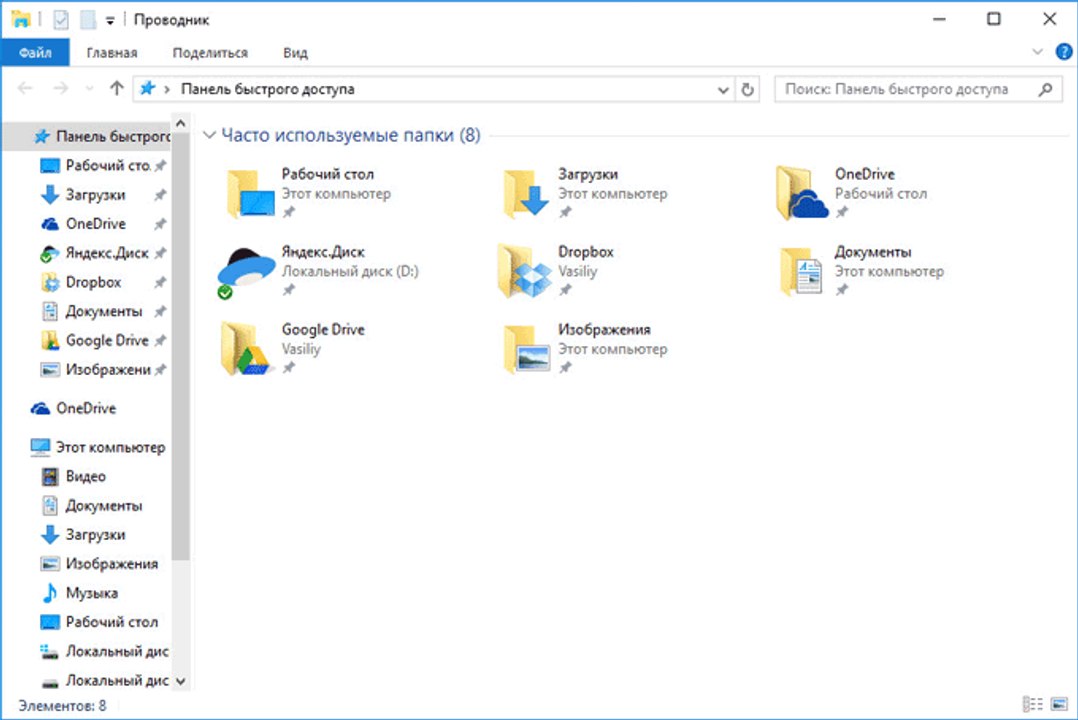The width and height of the screenshot is (1078, 720).
Task: Switch to the Вид tab
Action: (x=295, y=52)
